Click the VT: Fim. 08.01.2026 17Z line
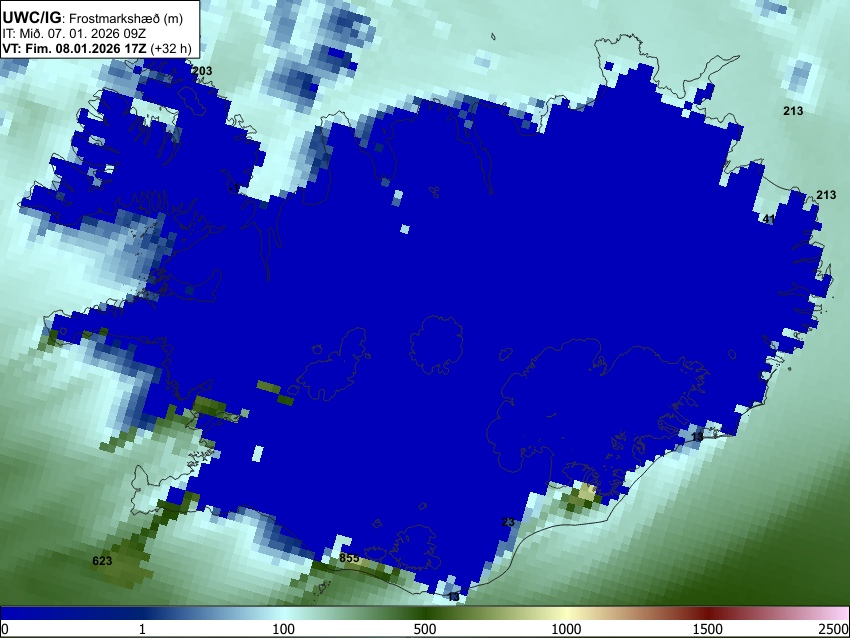Image resolution: width=850 pixels, height=638 pixels. (x=74, y=49)
